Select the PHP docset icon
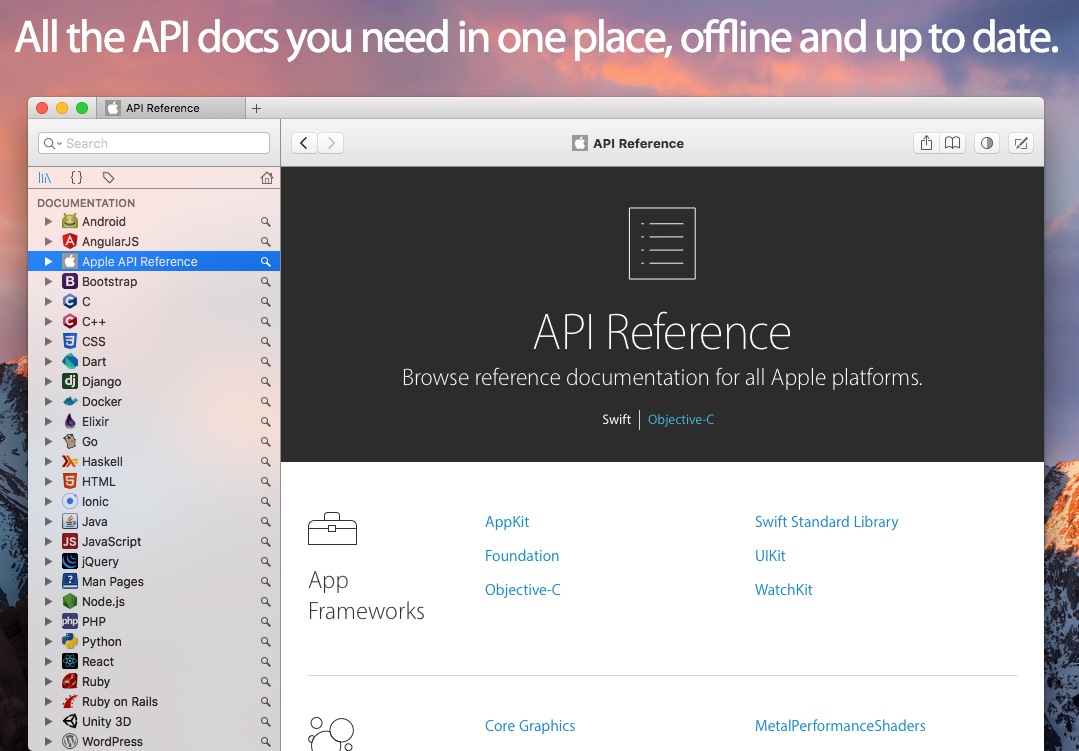Viewport: 1079px width, 751px height. (70, 622)
